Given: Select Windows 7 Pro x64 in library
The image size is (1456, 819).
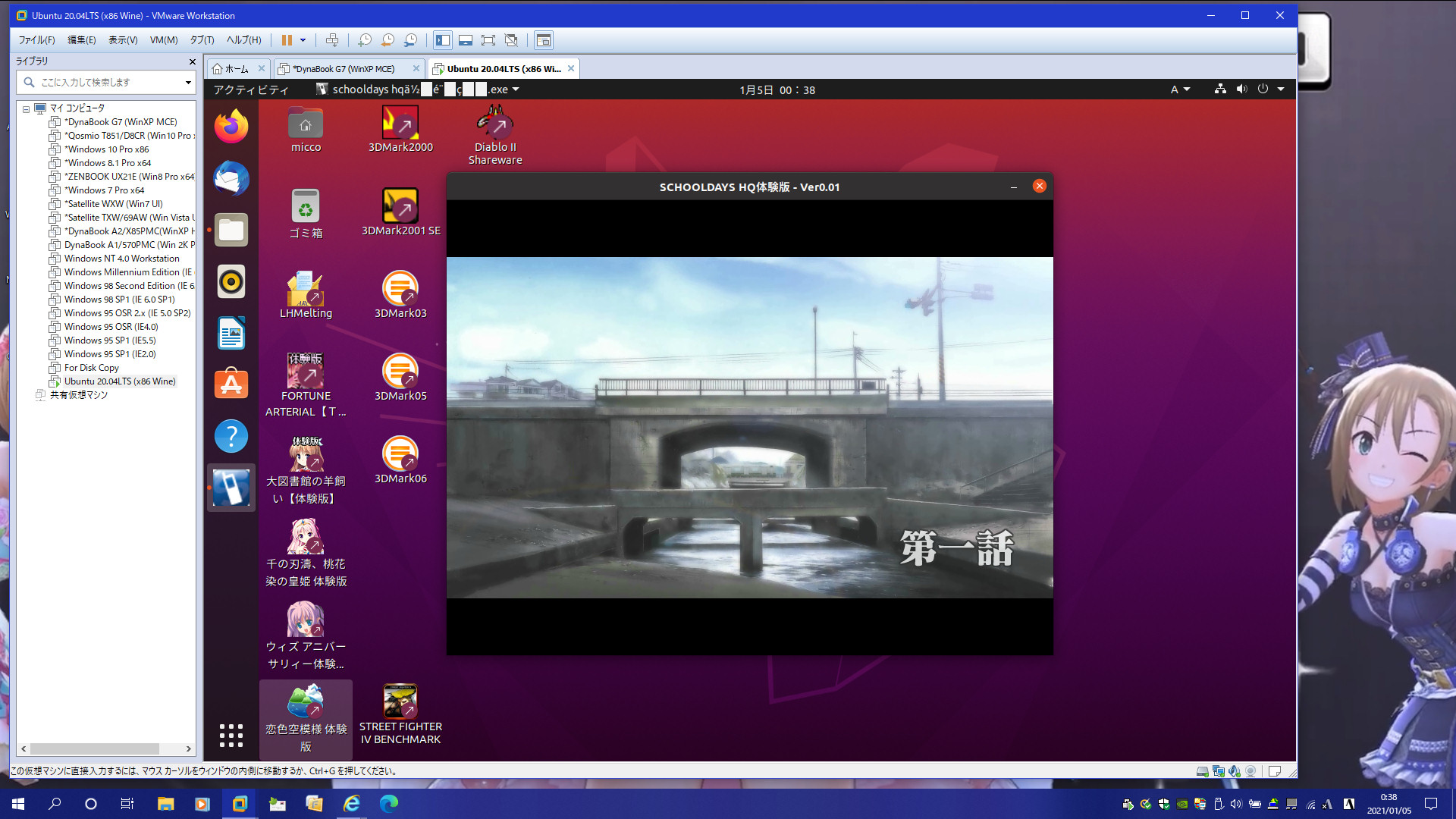Looking at the screenshot, I should tap(104, 190).
